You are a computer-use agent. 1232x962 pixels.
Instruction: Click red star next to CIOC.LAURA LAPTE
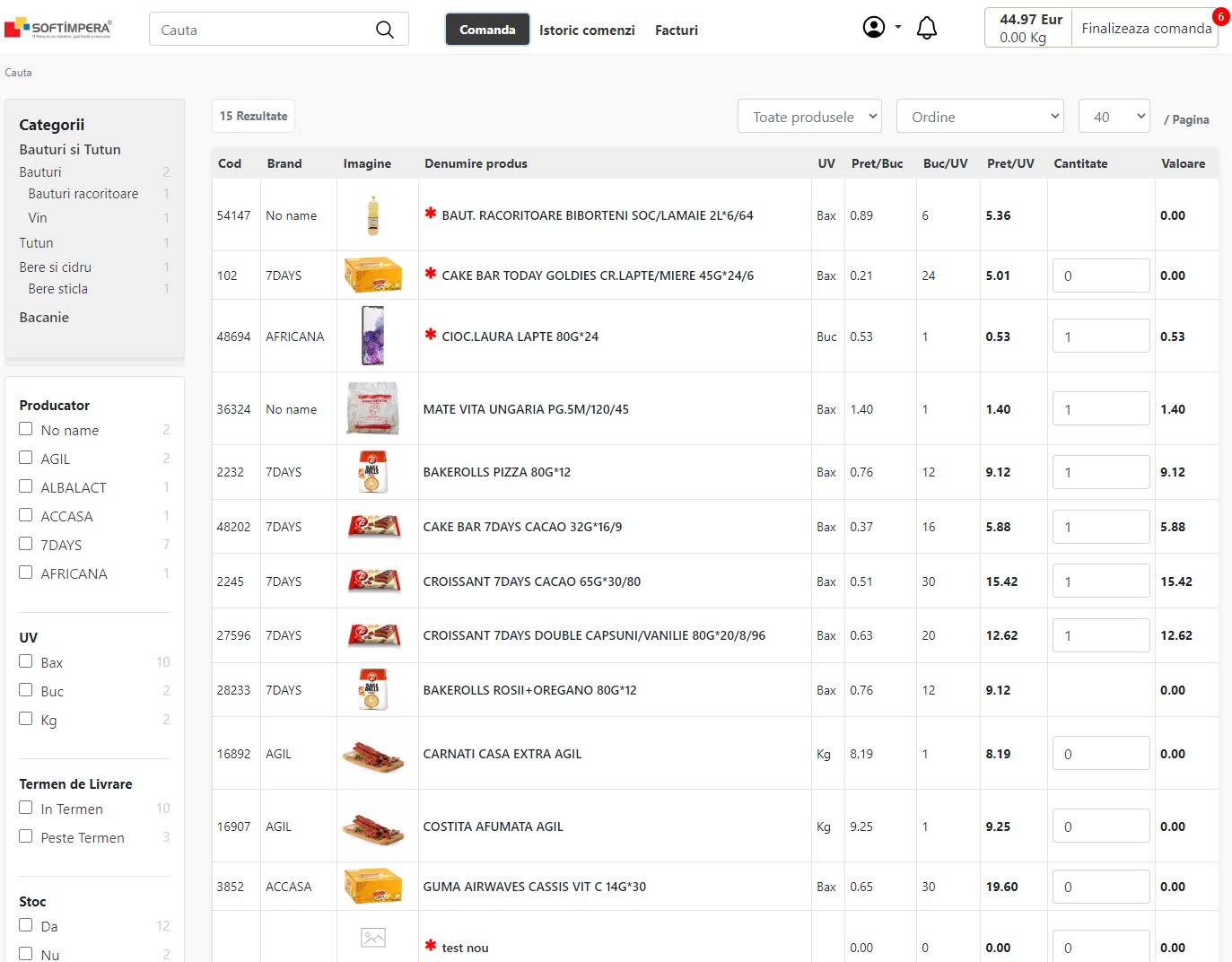coord(431,335)
